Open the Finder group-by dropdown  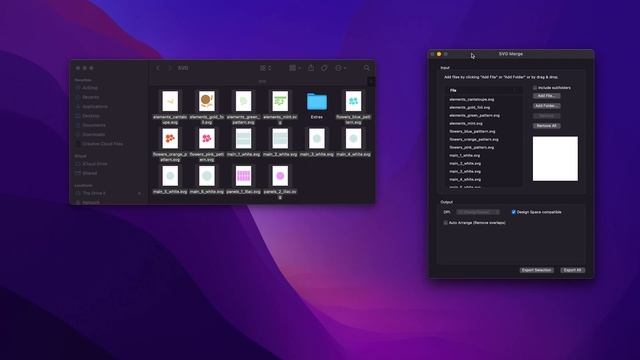pyautogui.click(x=295, y=68)
